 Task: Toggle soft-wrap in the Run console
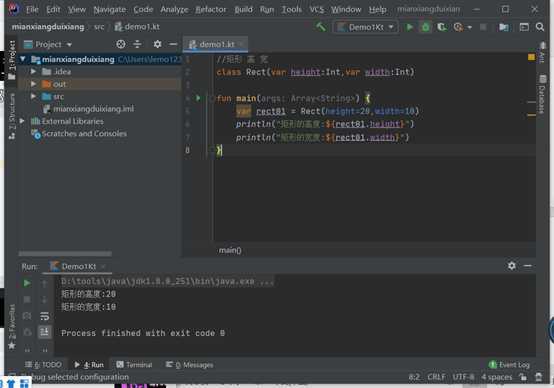[45, 316]
